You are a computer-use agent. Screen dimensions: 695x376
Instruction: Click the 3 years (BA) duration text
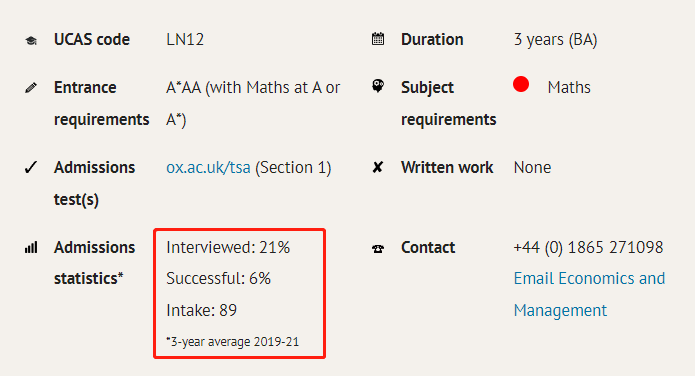point(555,40)
